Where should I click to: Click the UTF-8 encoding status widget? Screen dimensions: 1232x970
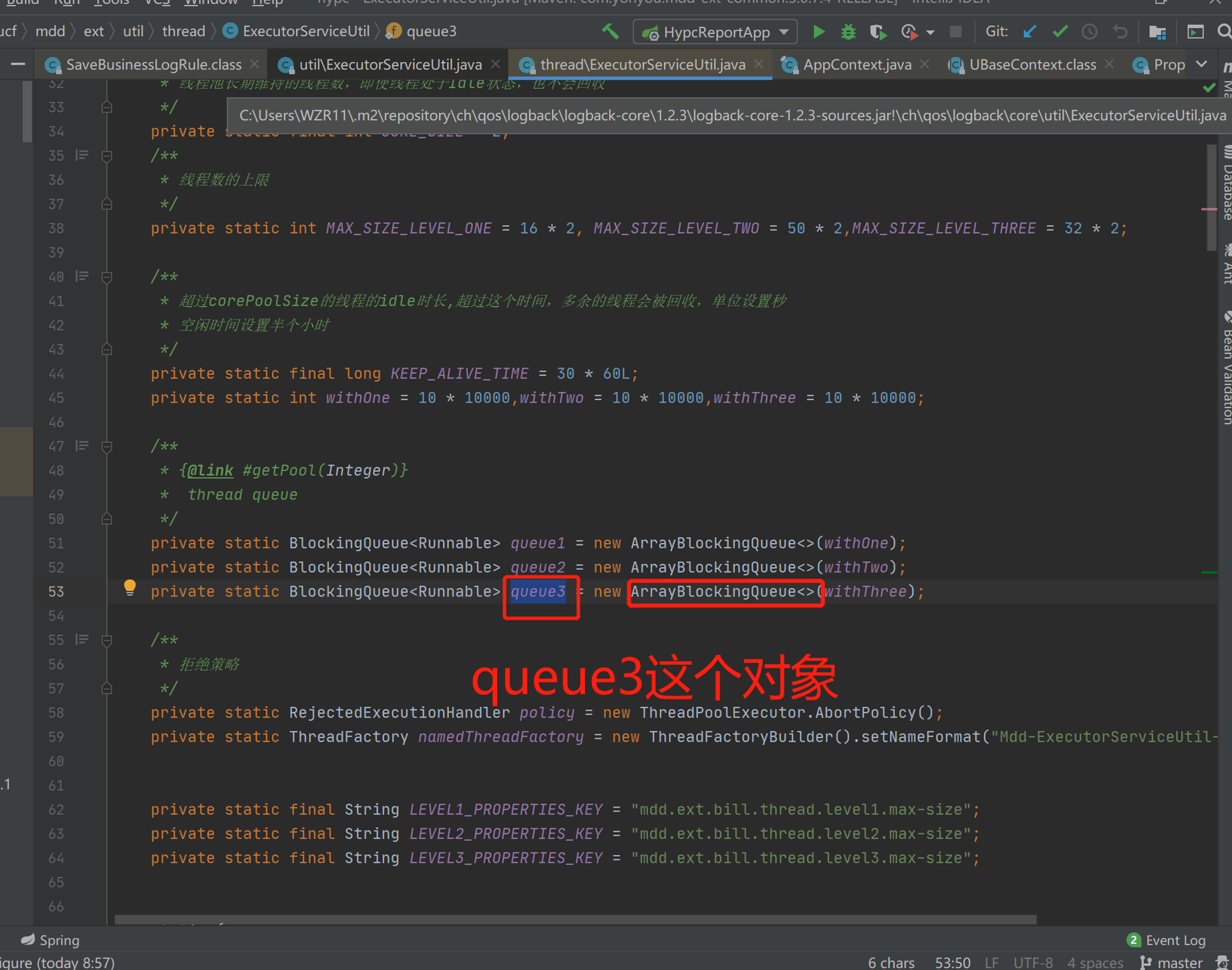(x=1033, y=962)
